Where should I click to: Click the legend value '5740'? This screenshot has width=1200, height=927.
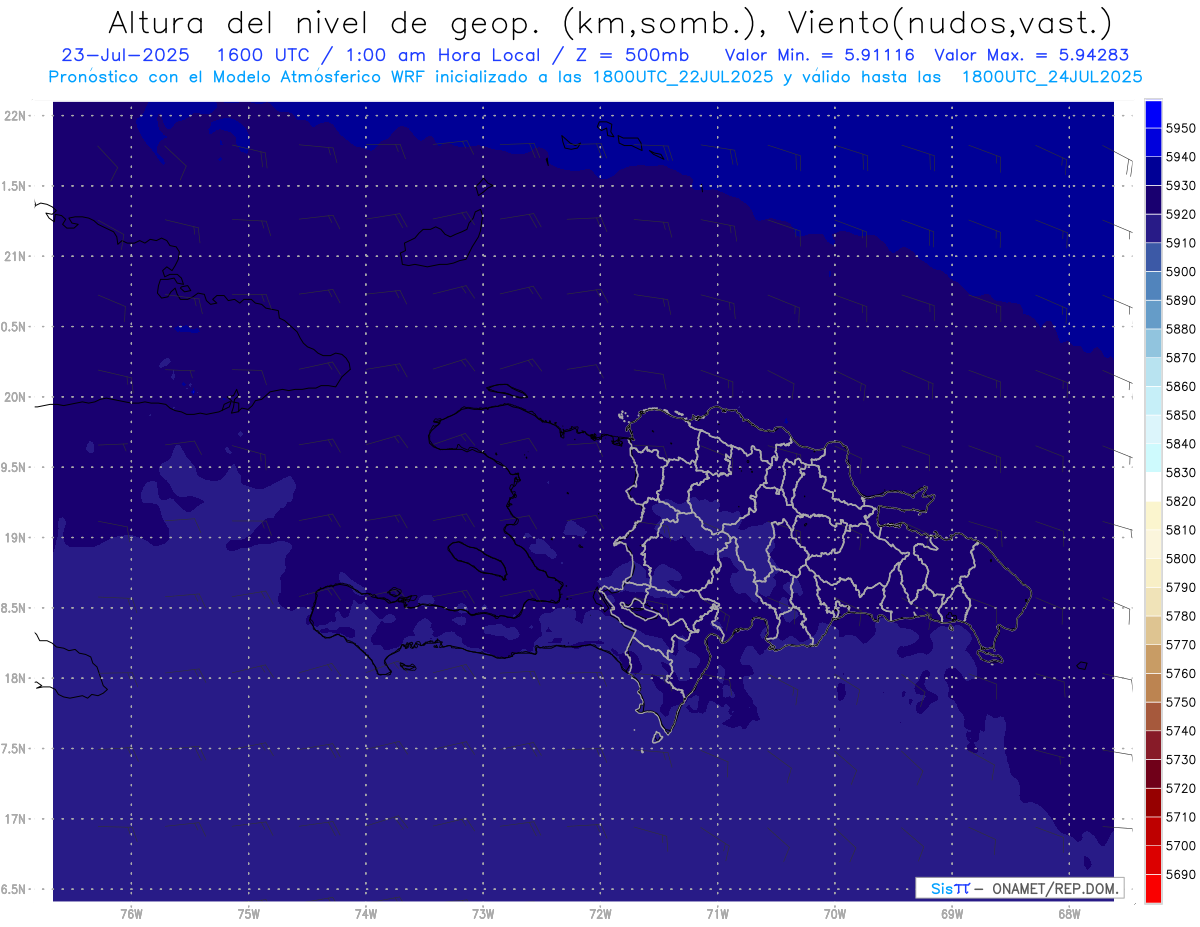(x=1181, y=731)
